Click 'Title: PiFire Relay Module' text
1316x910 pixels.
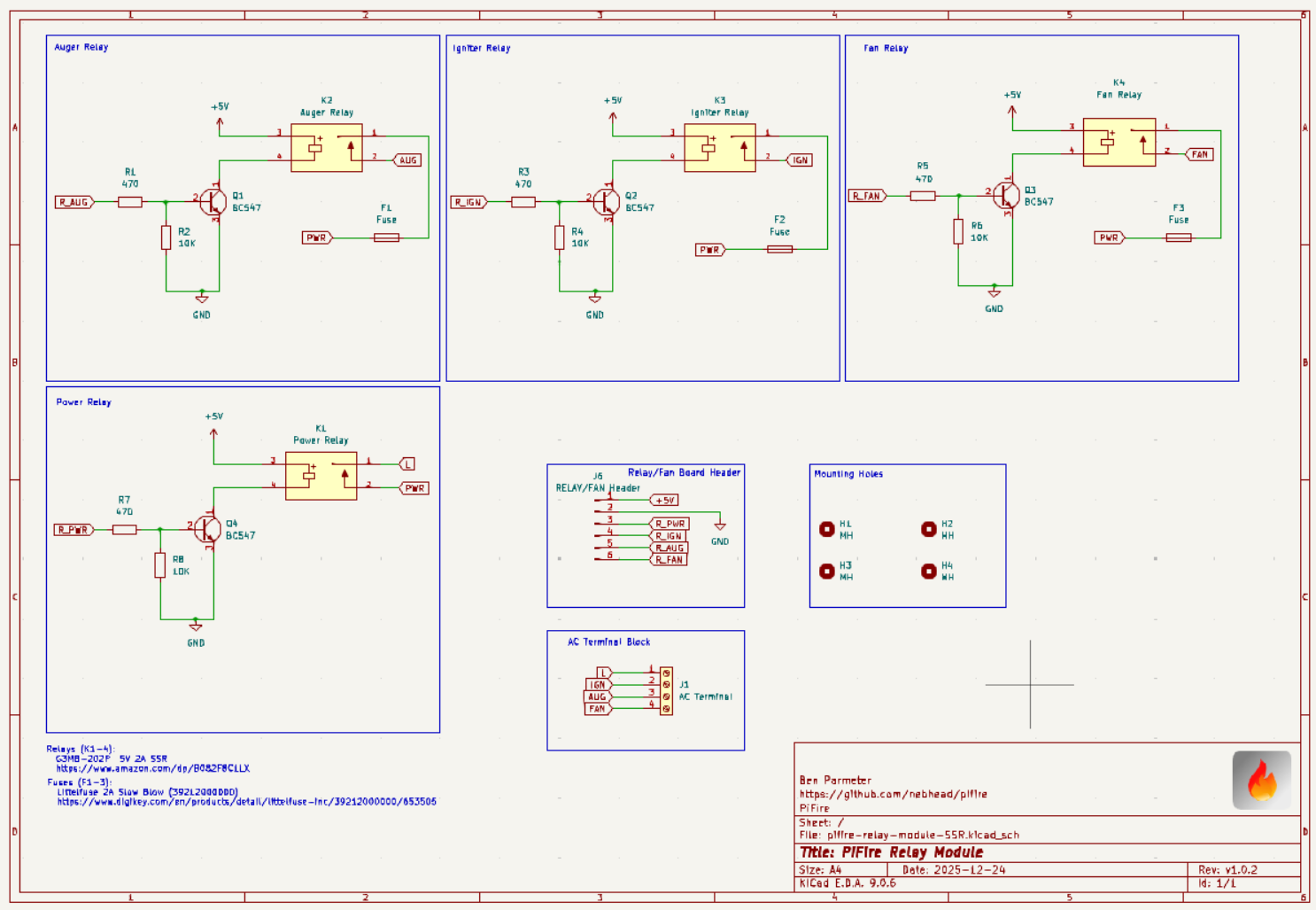(x=891, y=852)
